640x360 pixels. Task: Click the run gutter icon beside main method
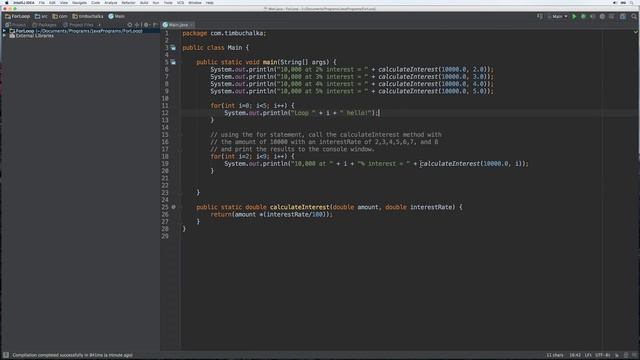tap(173, 62)
